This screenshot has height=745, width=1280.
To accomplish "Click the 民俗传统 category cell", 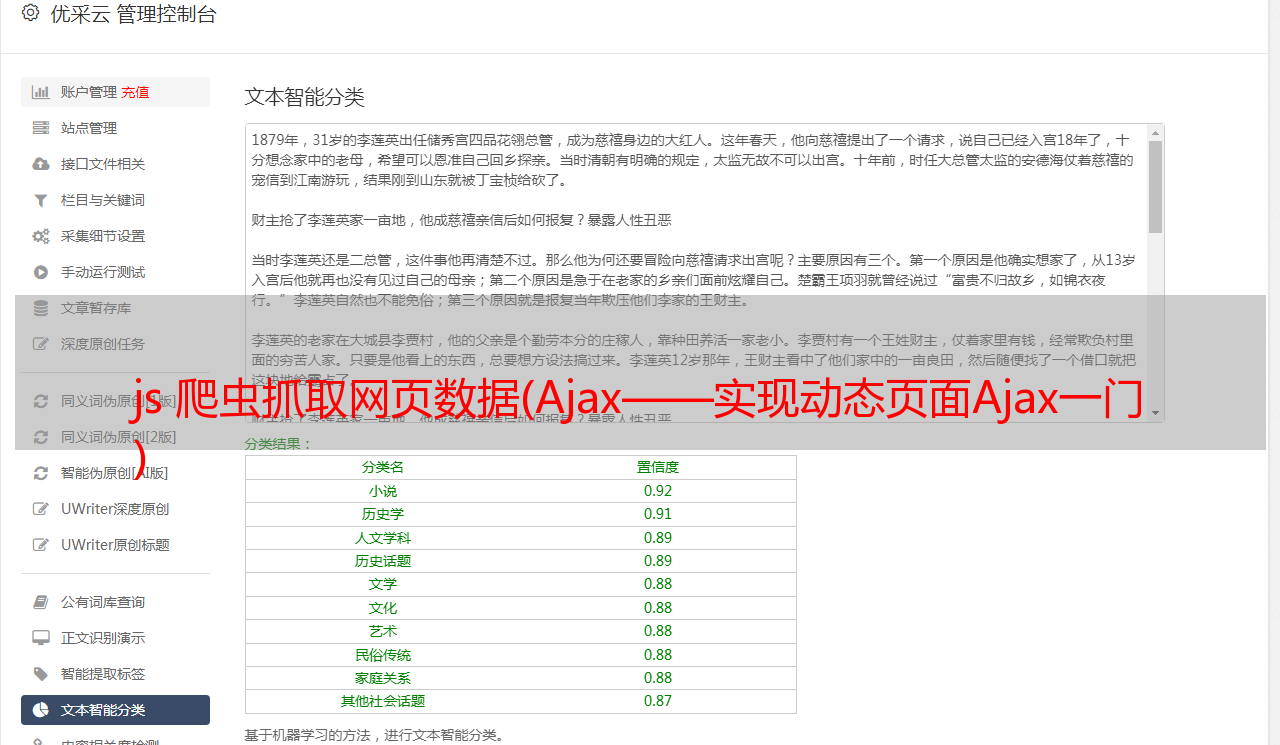I will 383,655.
